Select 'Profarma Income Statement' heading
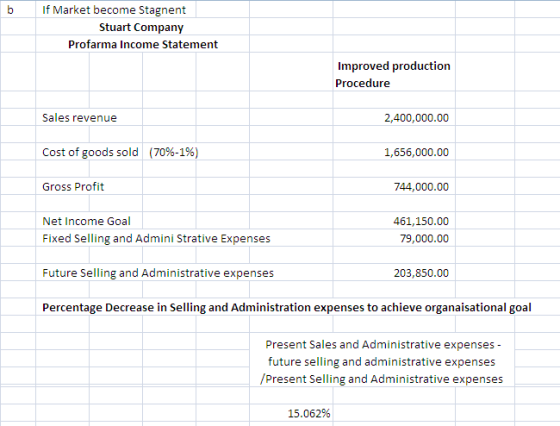Image resolution: width=560 pixels, height=426 pixels. 143,44
